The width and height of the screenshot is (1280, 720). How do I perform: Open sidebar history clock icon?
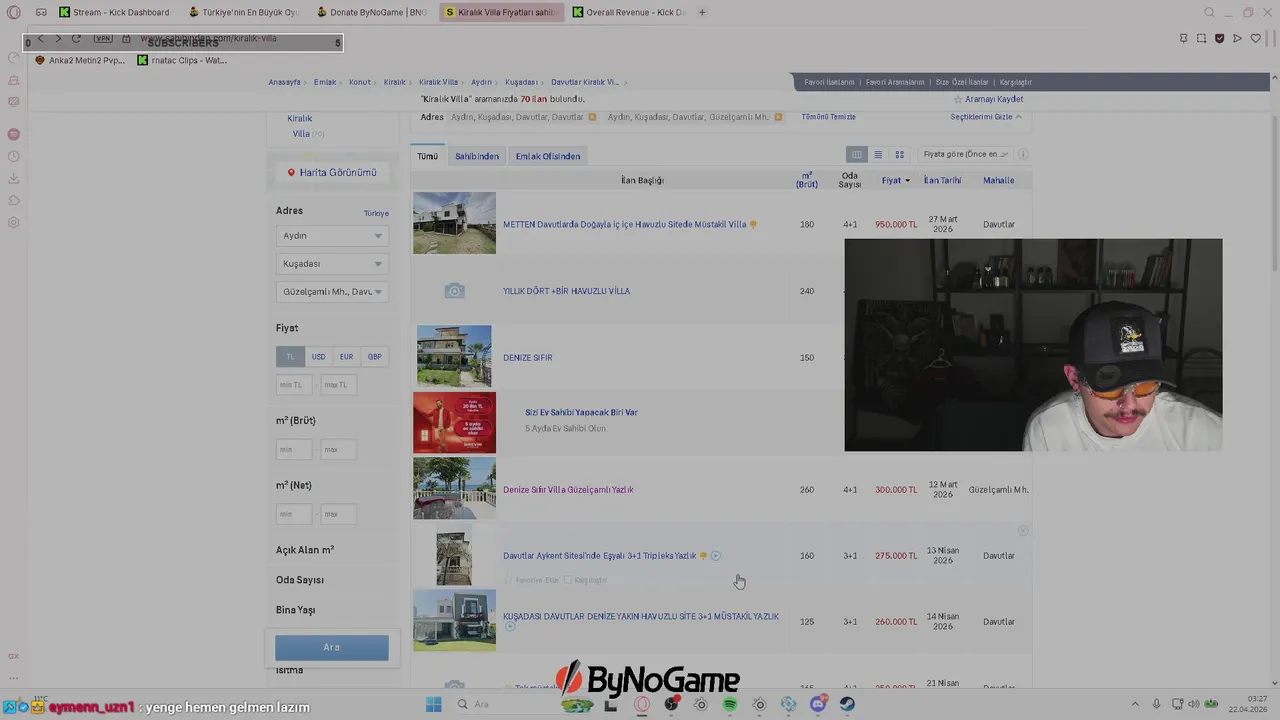(x=13, y=156)
